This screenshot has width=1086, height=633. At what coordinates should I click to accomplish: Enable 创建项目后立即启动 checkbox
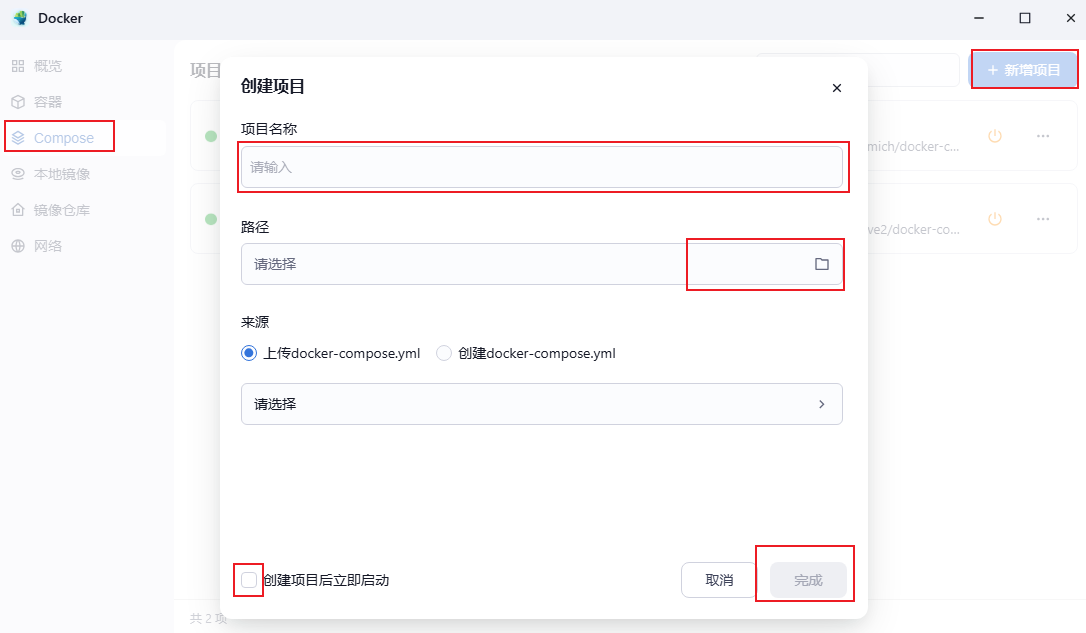pyautogui.click(x=249, y=580)
